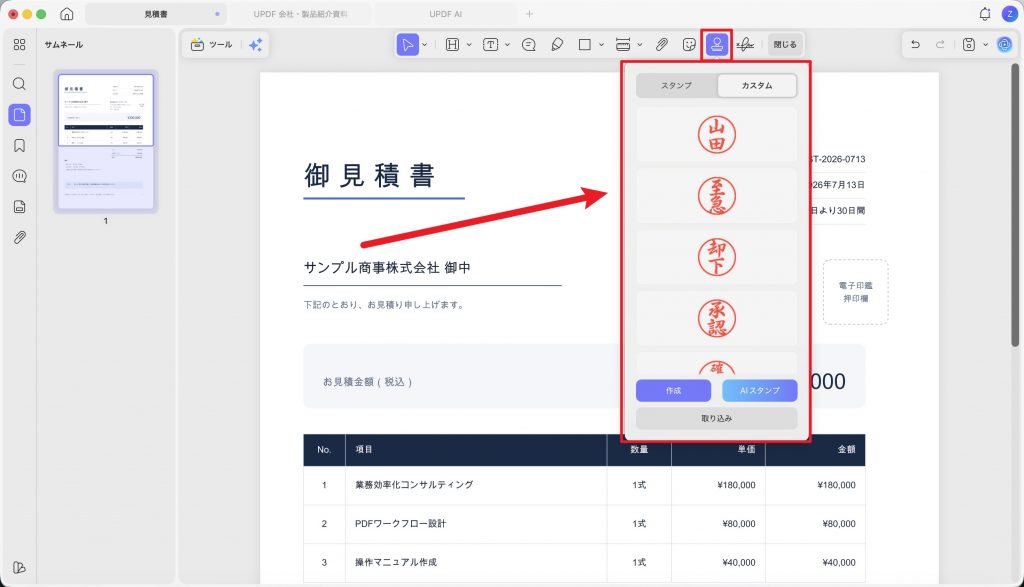Screen dimensions: 1024x587
Task: Select the 山田 custom stamp
Action: (x=716, y=135)
